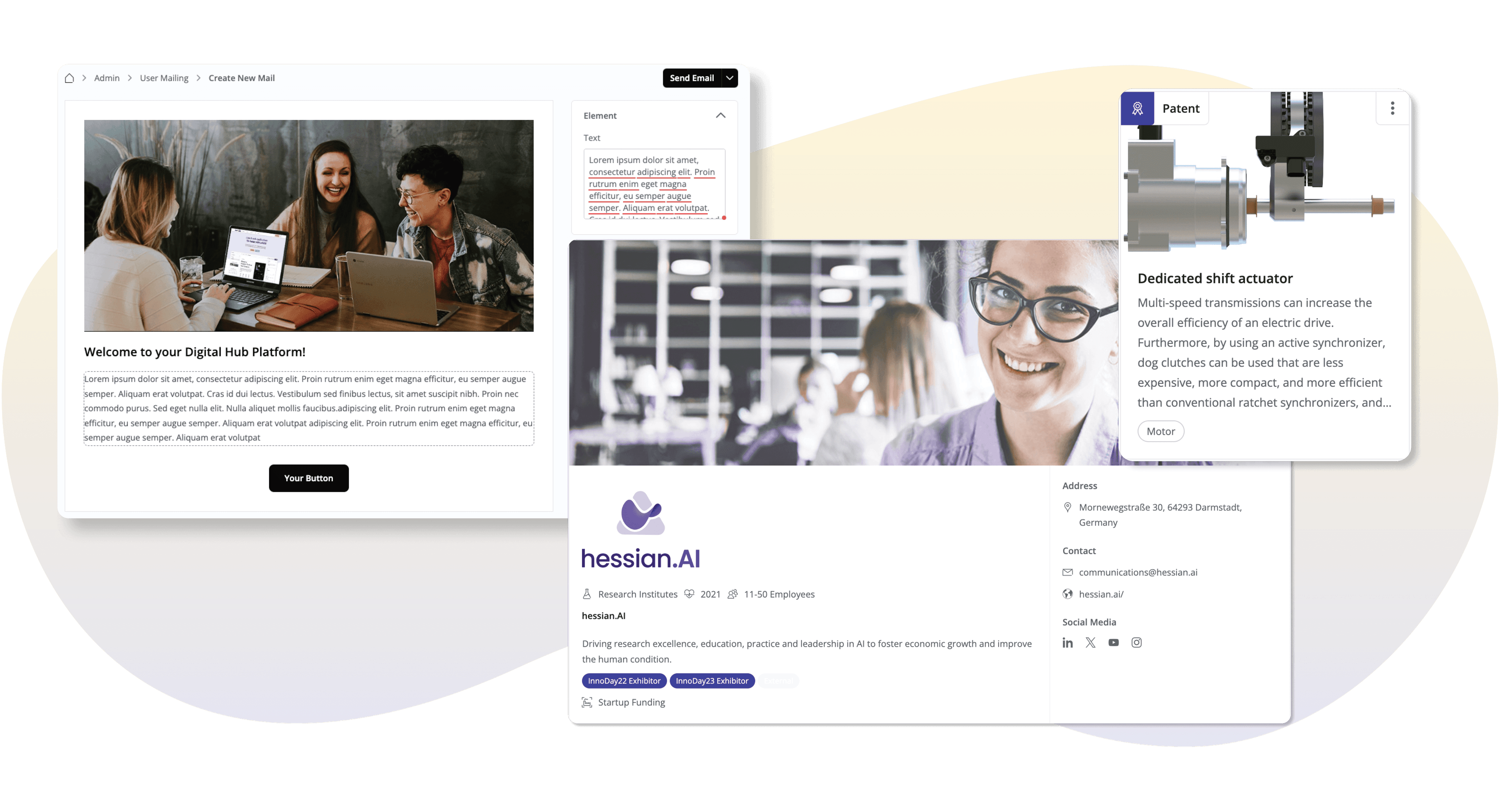Click the location pin icon in address
The height and width of the screenshot is (812, 1500).
point(1067,508)
